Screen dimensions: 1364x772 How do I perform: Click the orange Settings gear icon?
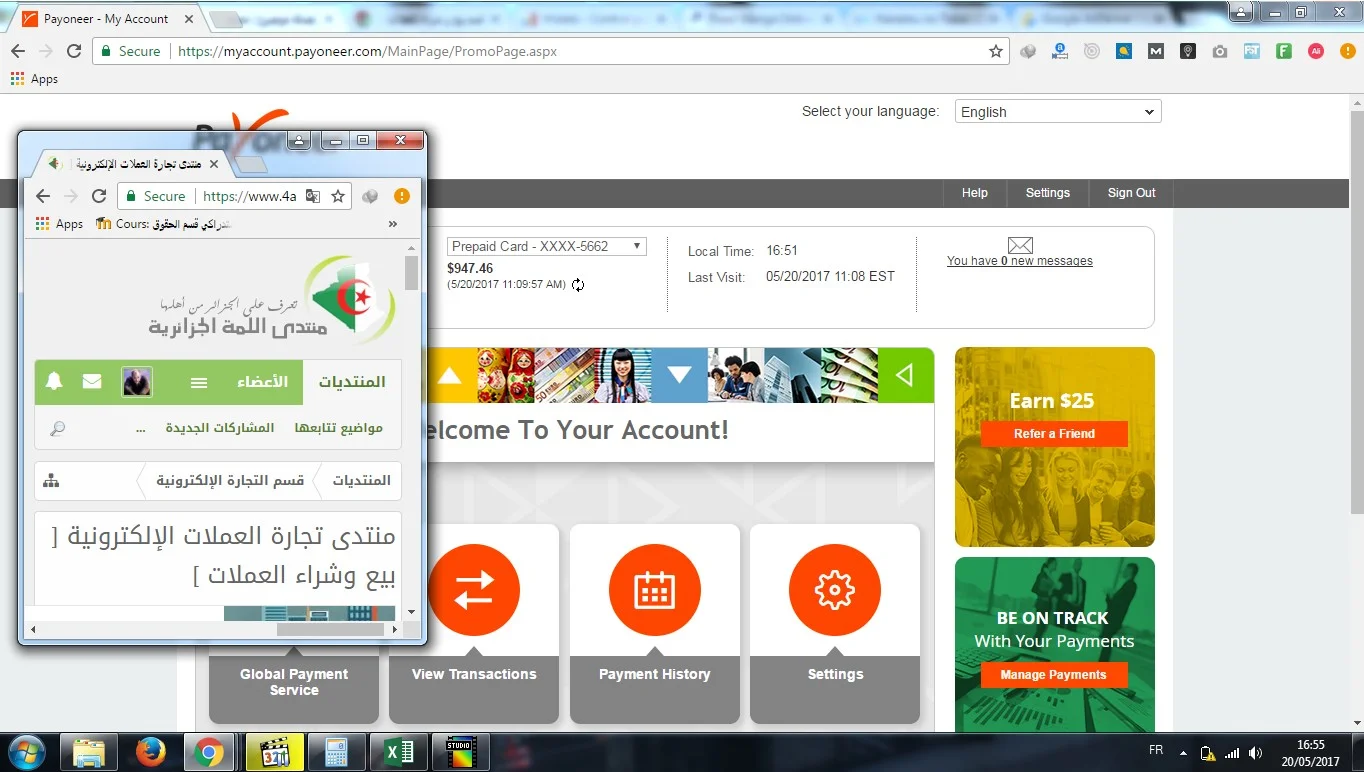(834, 590)
